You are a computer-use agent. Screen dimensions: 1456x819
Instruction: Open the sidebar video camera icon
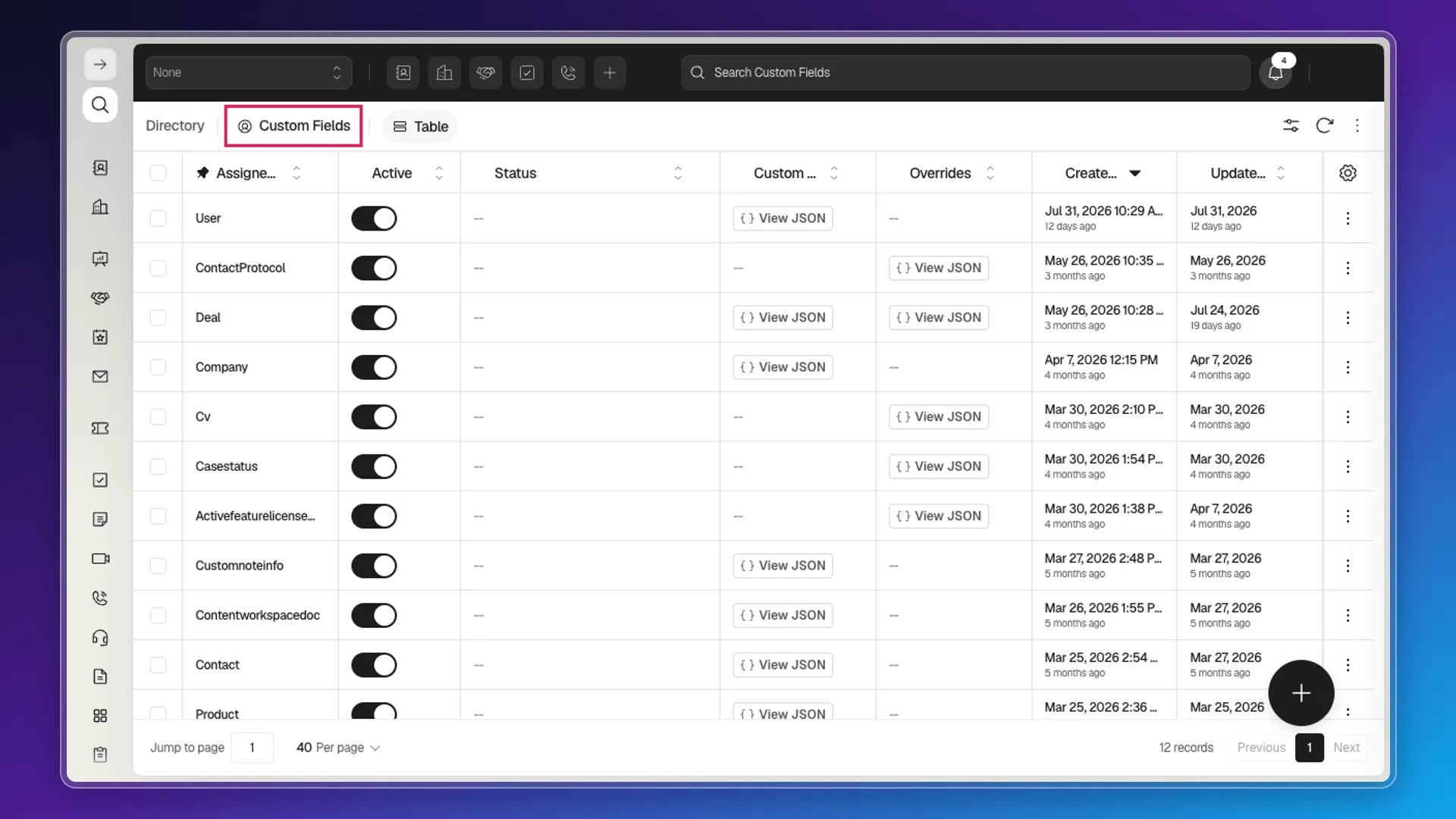[x=100, y=559]
